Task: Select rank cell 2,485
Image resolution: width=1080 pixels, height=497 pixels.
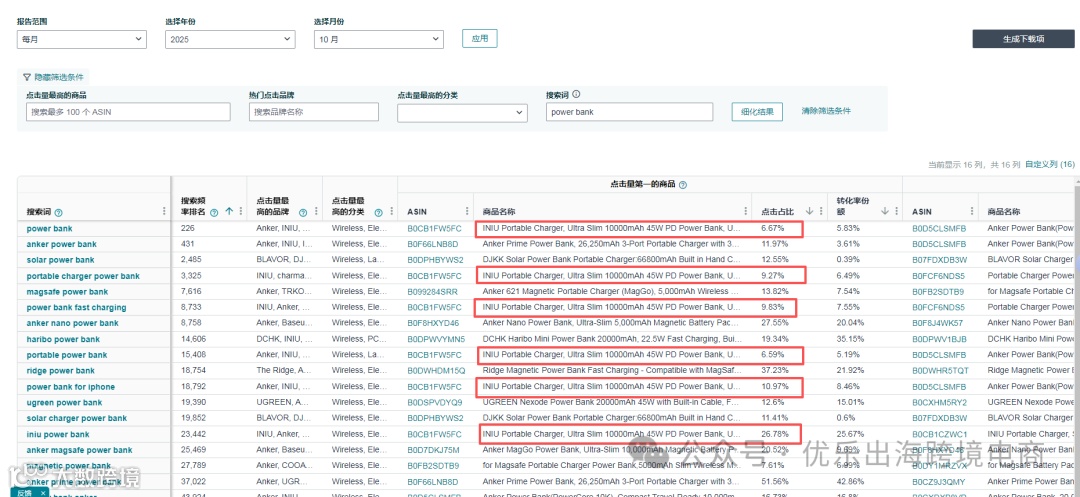Action: pyautogui.click(x=191, y=260)
